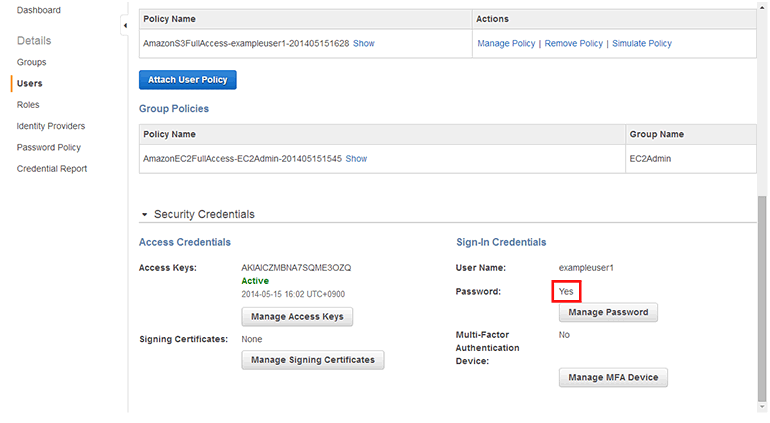This screenshot has height=423, width=770.
Task: Click the Manage Policy link
Action: click(506, 44)
